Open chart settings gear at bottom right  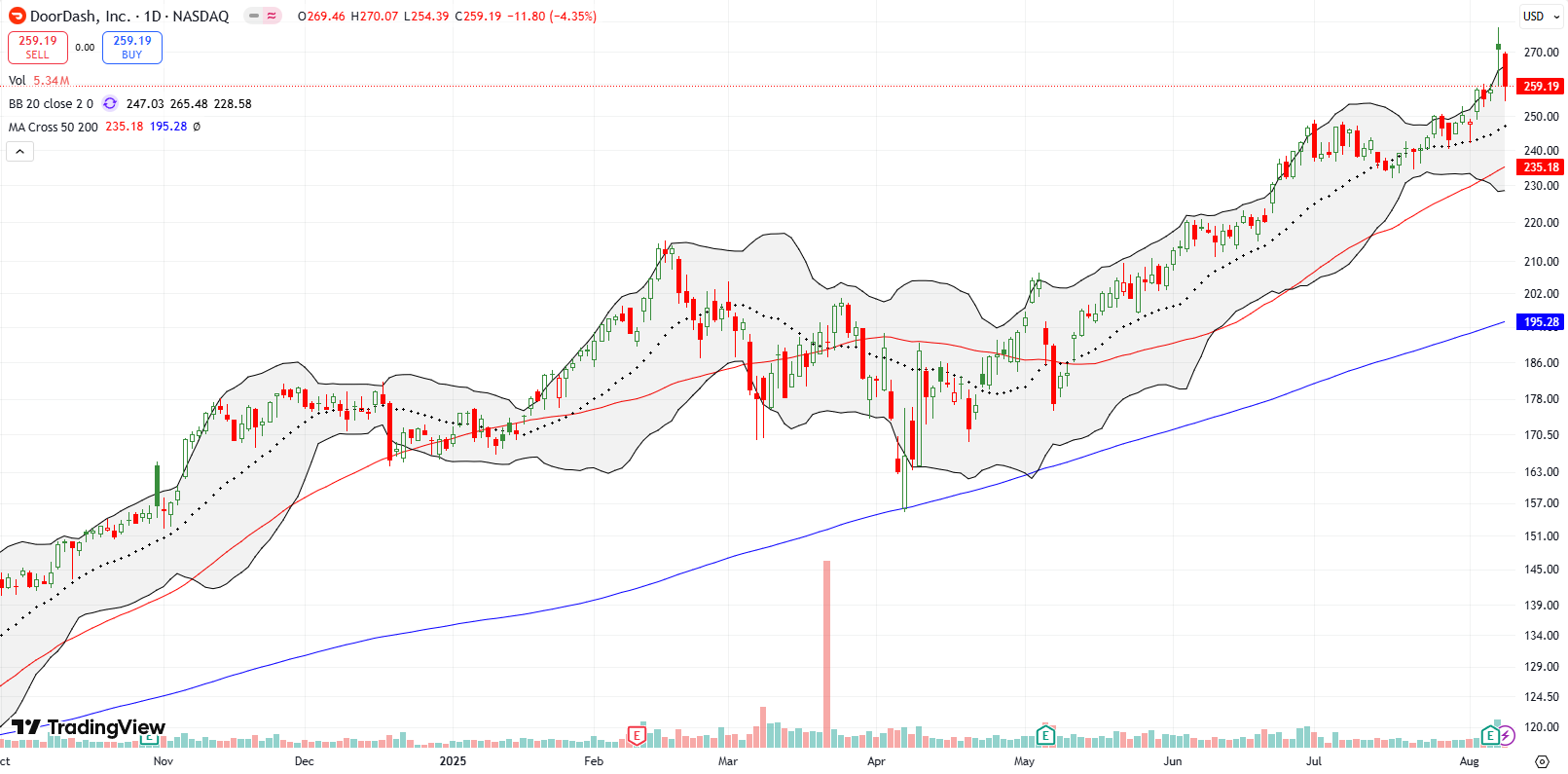(x=1542, y=761)
